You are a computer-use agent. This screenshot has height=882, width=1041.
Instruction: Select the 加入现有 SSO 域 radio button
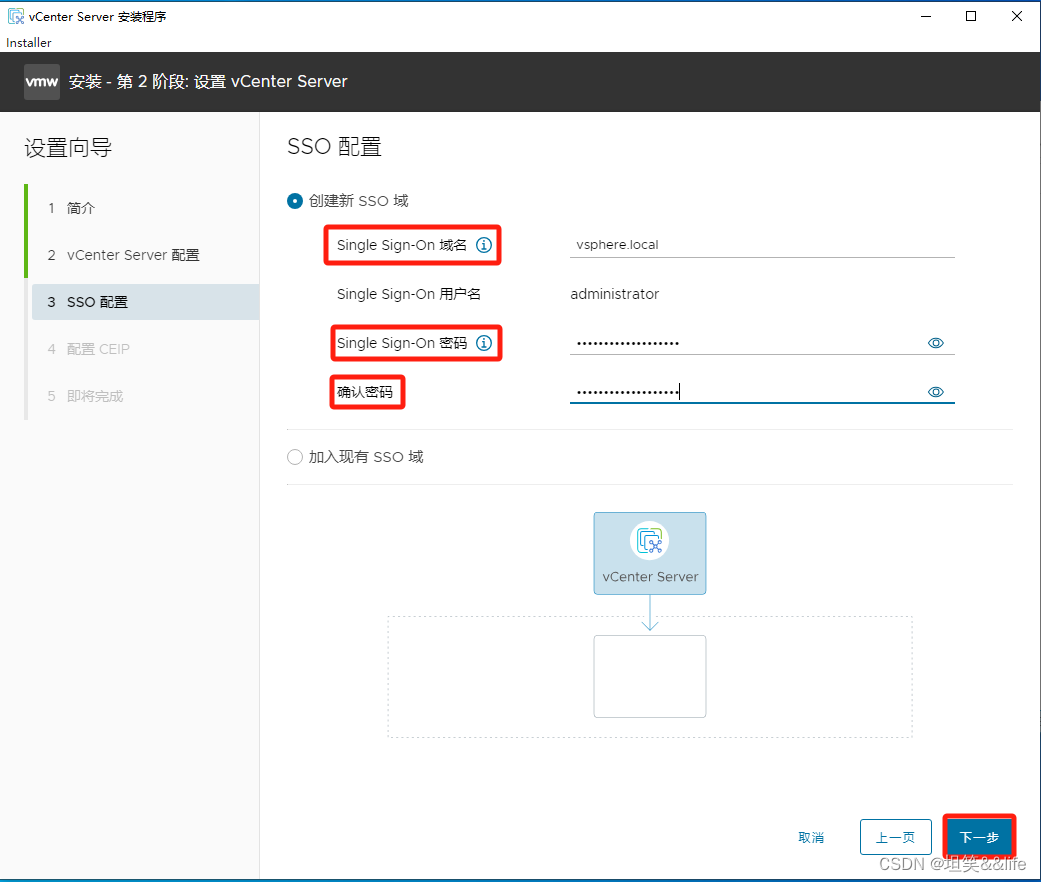click(x=295, y=457)
